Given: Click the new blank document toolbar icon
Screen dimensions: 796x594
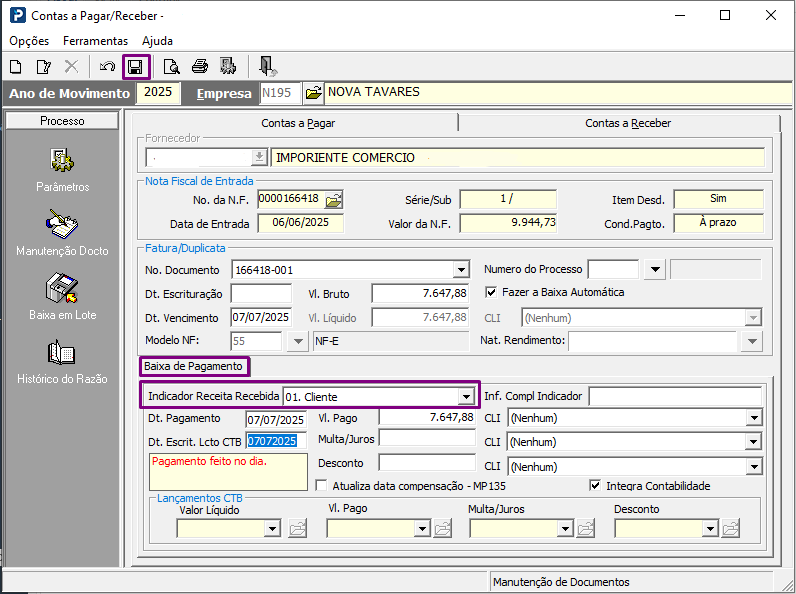Looking at the screenshot, I should [x=16, y=67].
